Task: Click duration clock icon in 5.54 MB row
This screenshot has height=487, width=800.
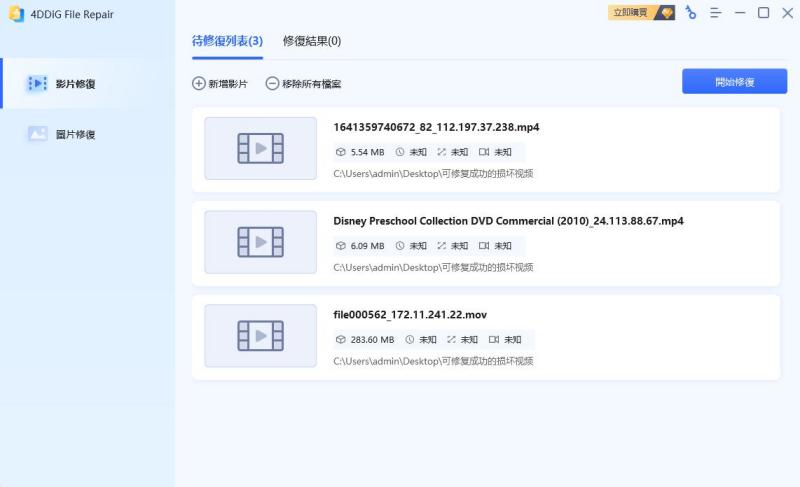Action: coord(400,152)
